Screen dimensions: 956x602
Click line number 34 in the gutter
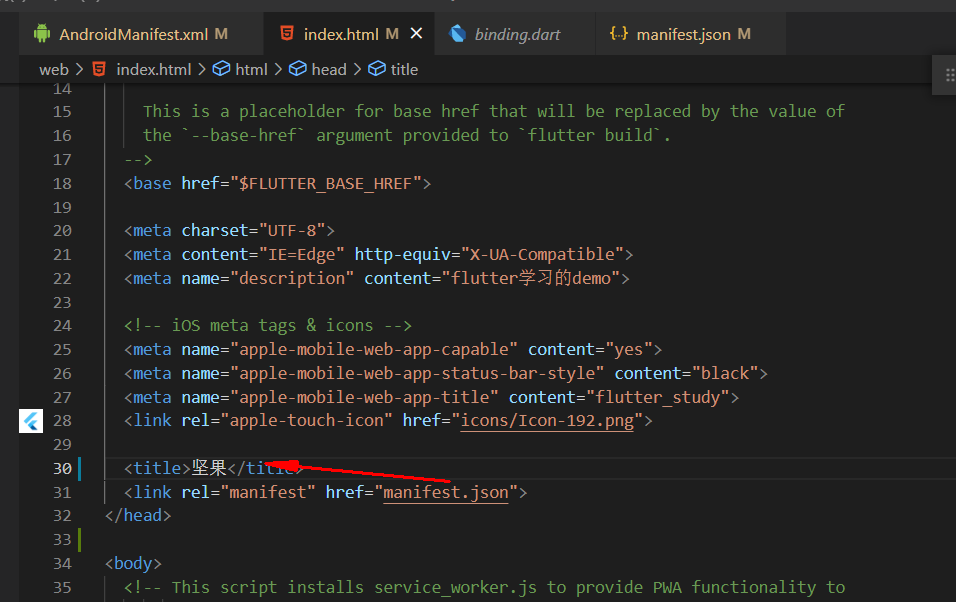[x=62, y=564]
